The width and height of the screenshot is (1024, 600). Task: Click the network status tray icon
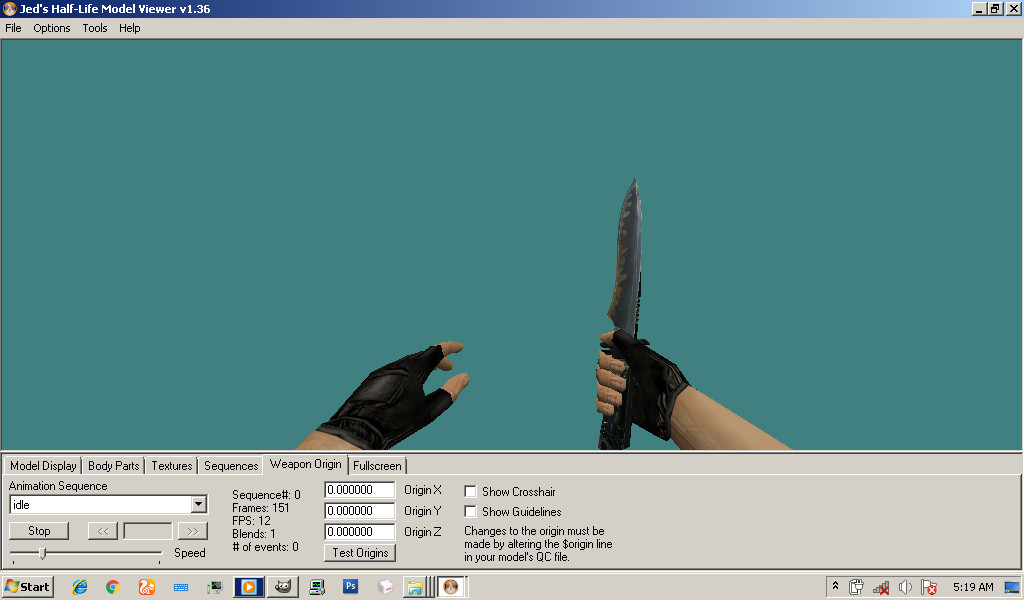coord(879,587)
